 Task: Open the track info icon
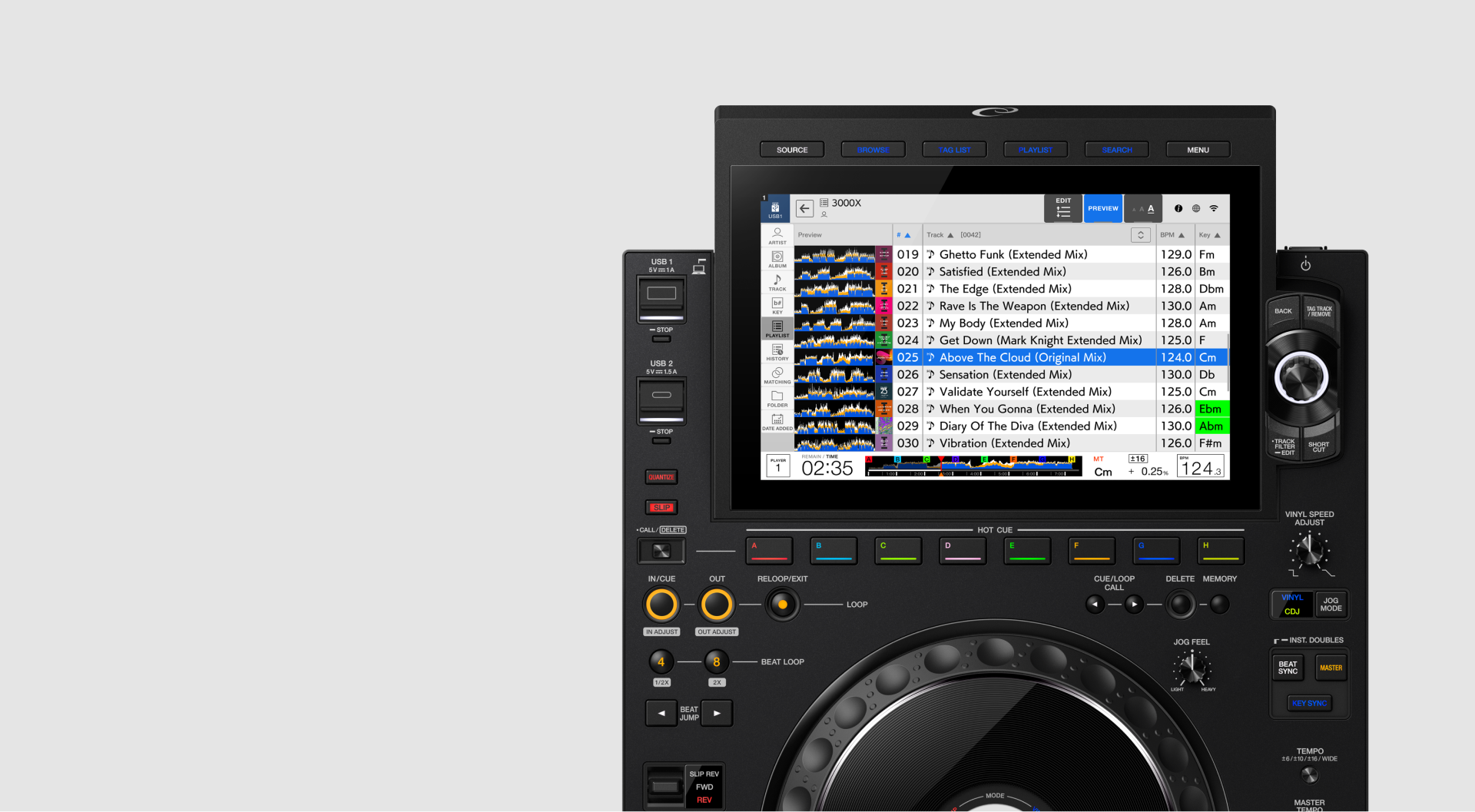(1178, 208)
